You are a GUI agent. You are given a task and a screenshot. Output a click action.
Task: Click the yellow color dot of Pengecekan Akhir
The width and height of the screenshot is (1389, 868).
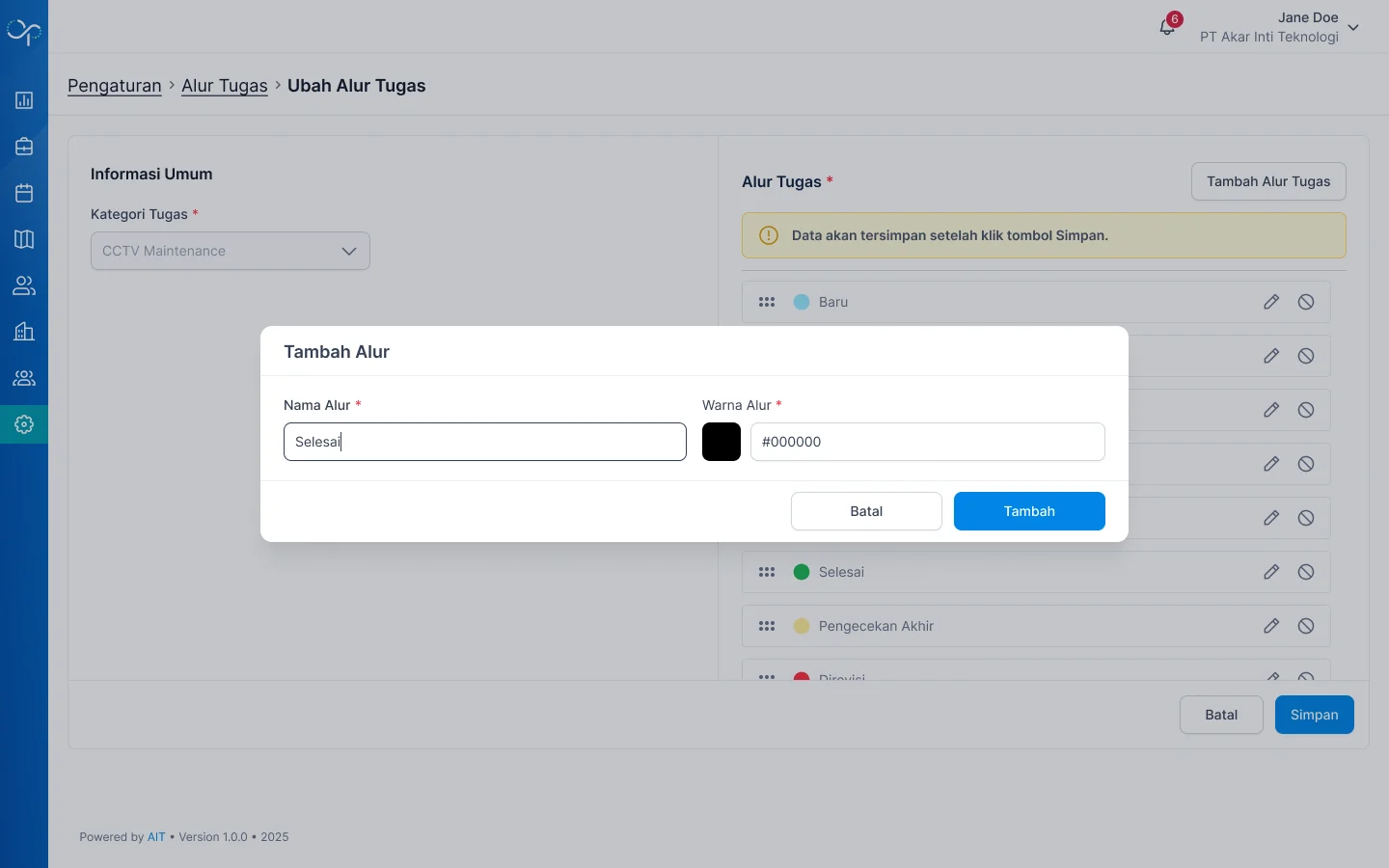tap(802, 626)
